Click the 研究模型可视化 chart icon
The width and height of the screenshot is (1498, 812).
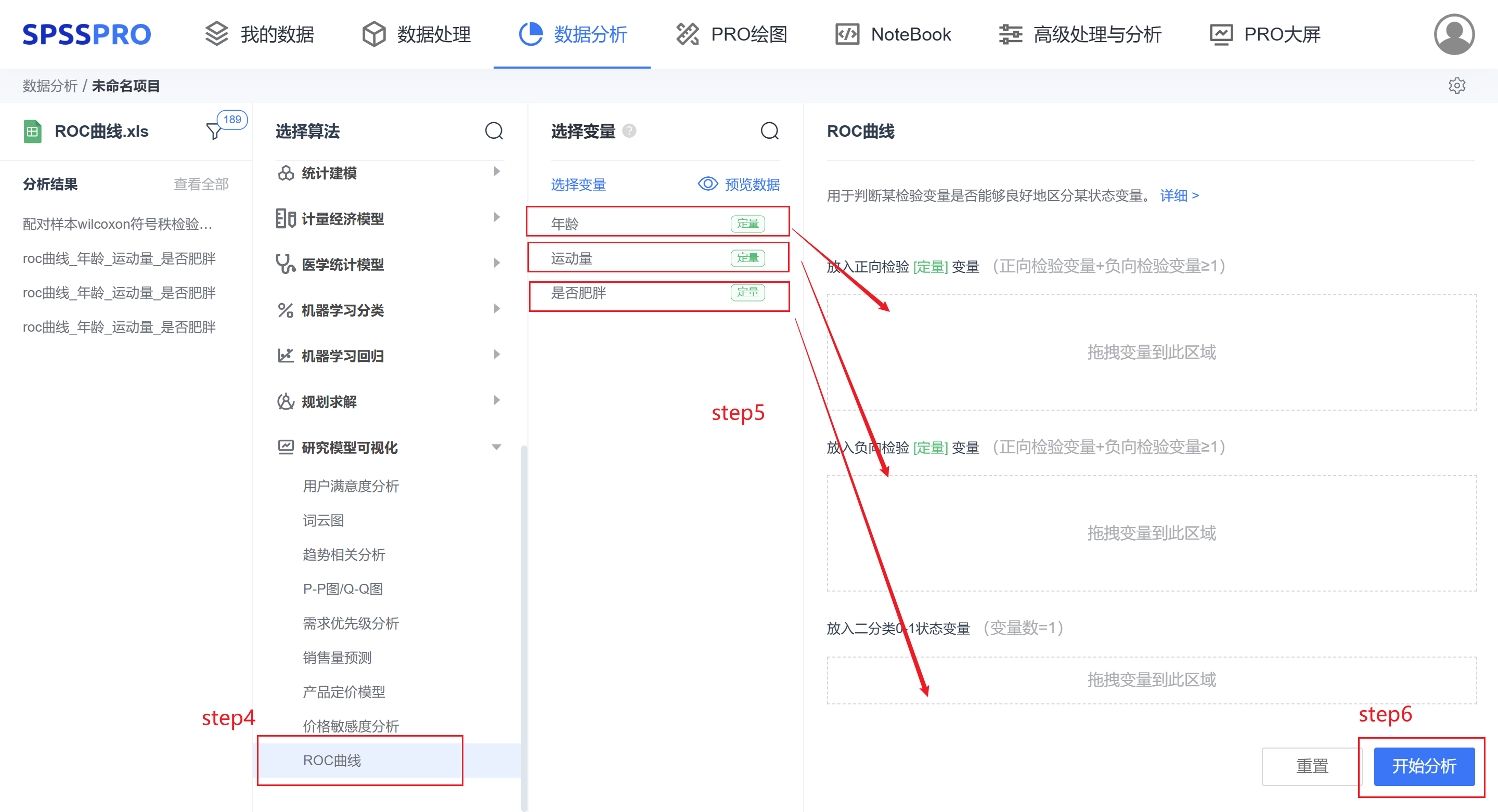[x=286, y=448]
